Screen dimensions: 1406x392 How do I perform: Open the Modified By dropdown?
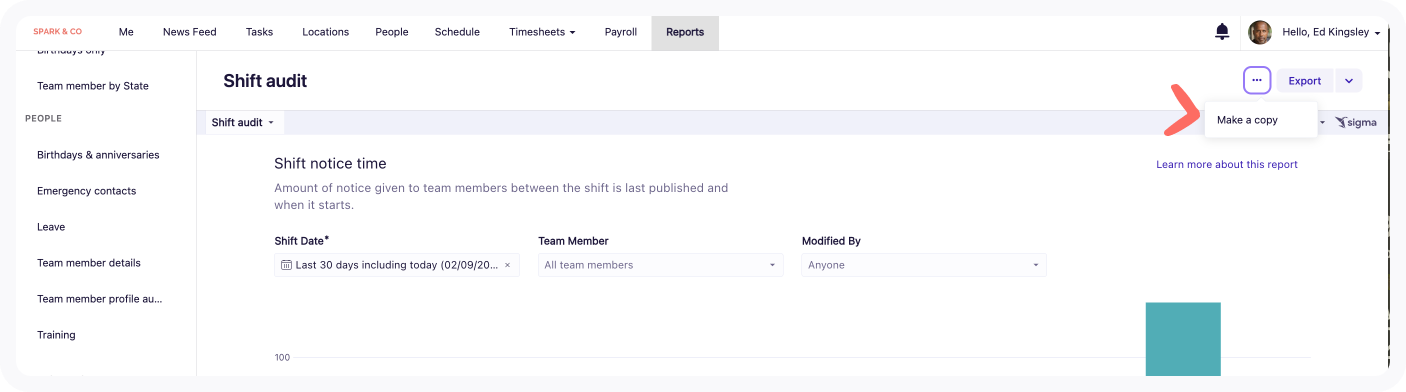pos(924,265)
